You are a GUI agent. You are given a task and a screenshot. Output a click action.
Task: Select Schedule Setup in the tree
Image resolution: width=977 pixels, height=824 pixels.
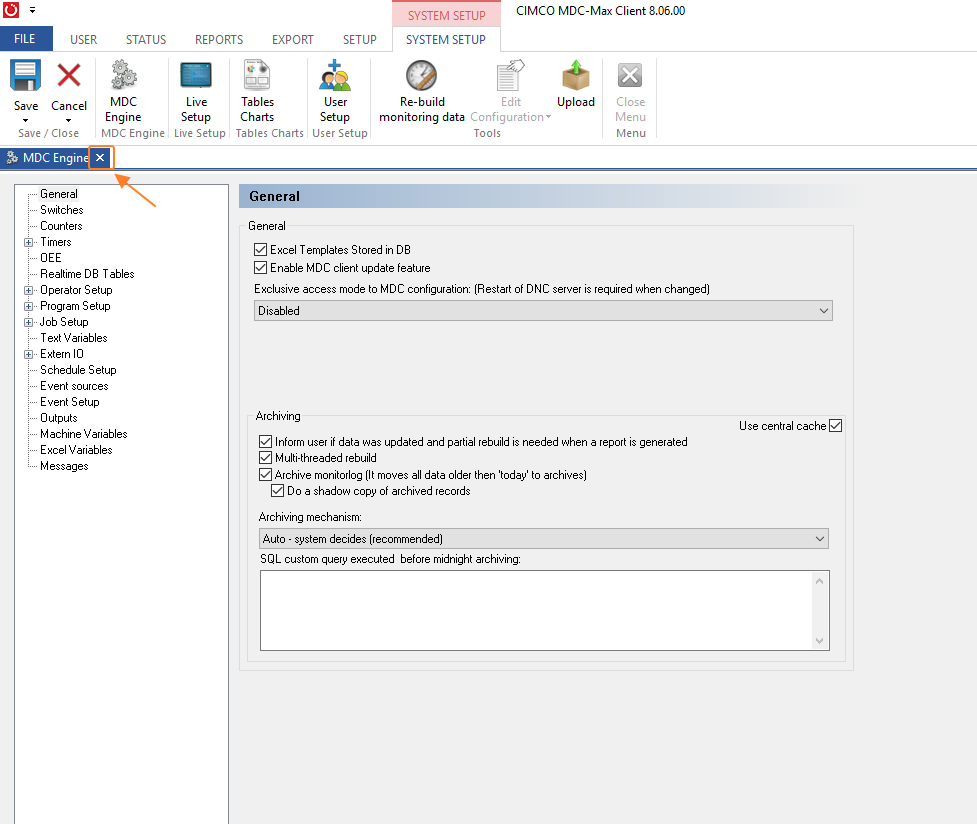click(x=78, y=370)
